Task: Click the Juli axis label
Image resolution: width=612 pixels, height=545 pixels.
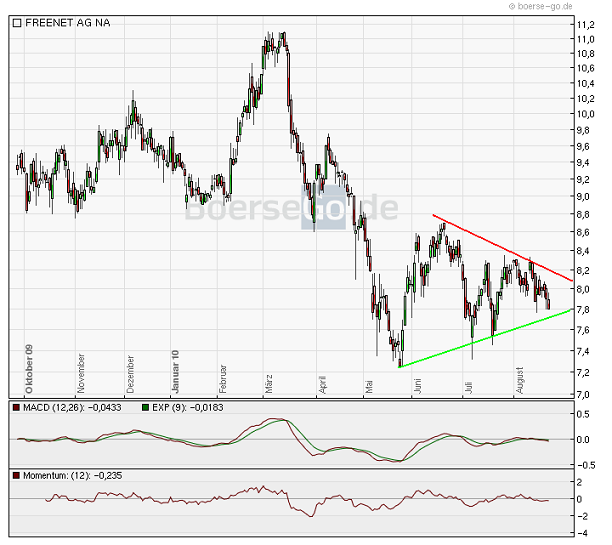Action: tap(468, 387)
